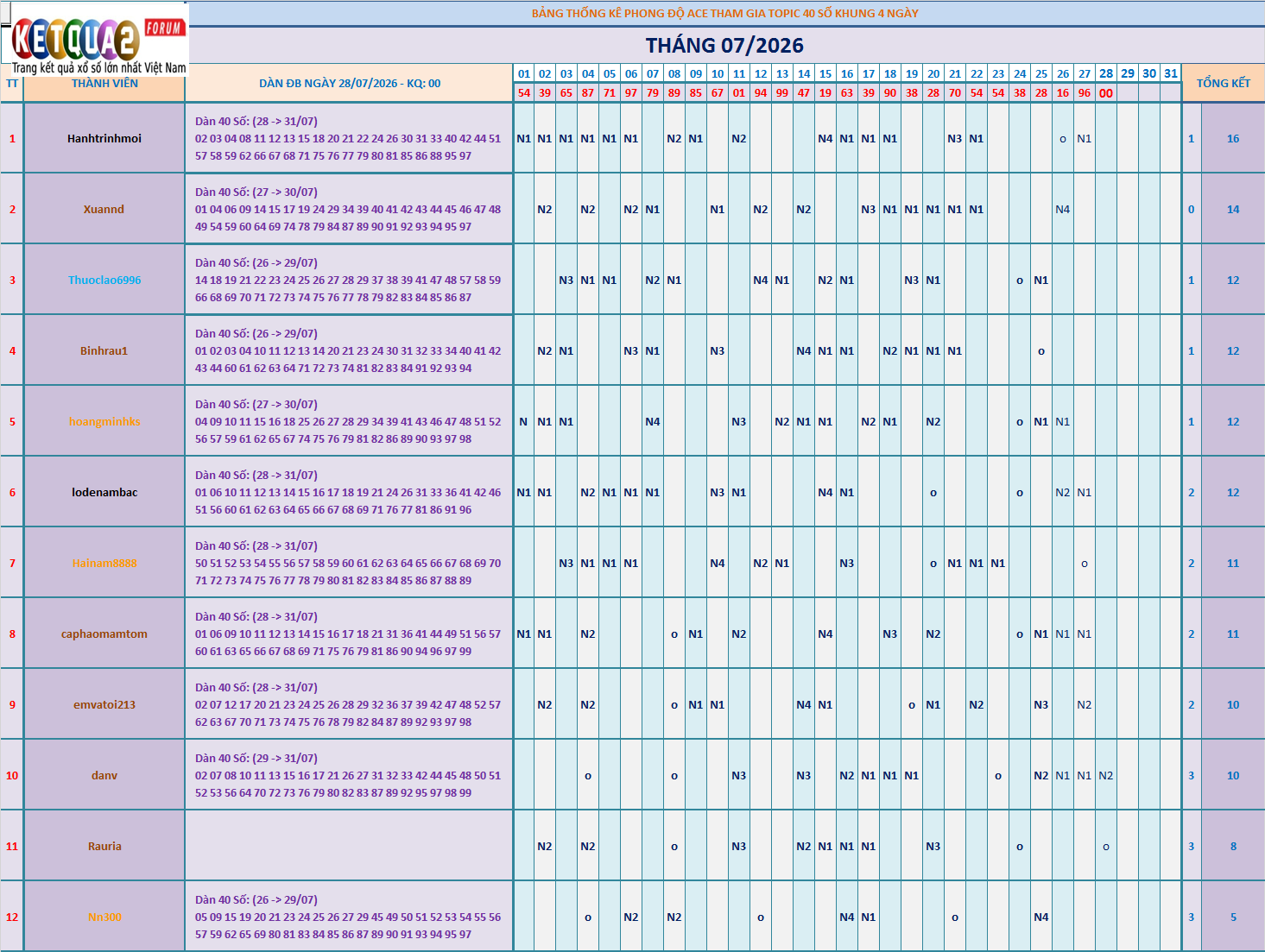1265x952 pixels.
Task: Click the day 01 column header
Action: click(523, 73)
